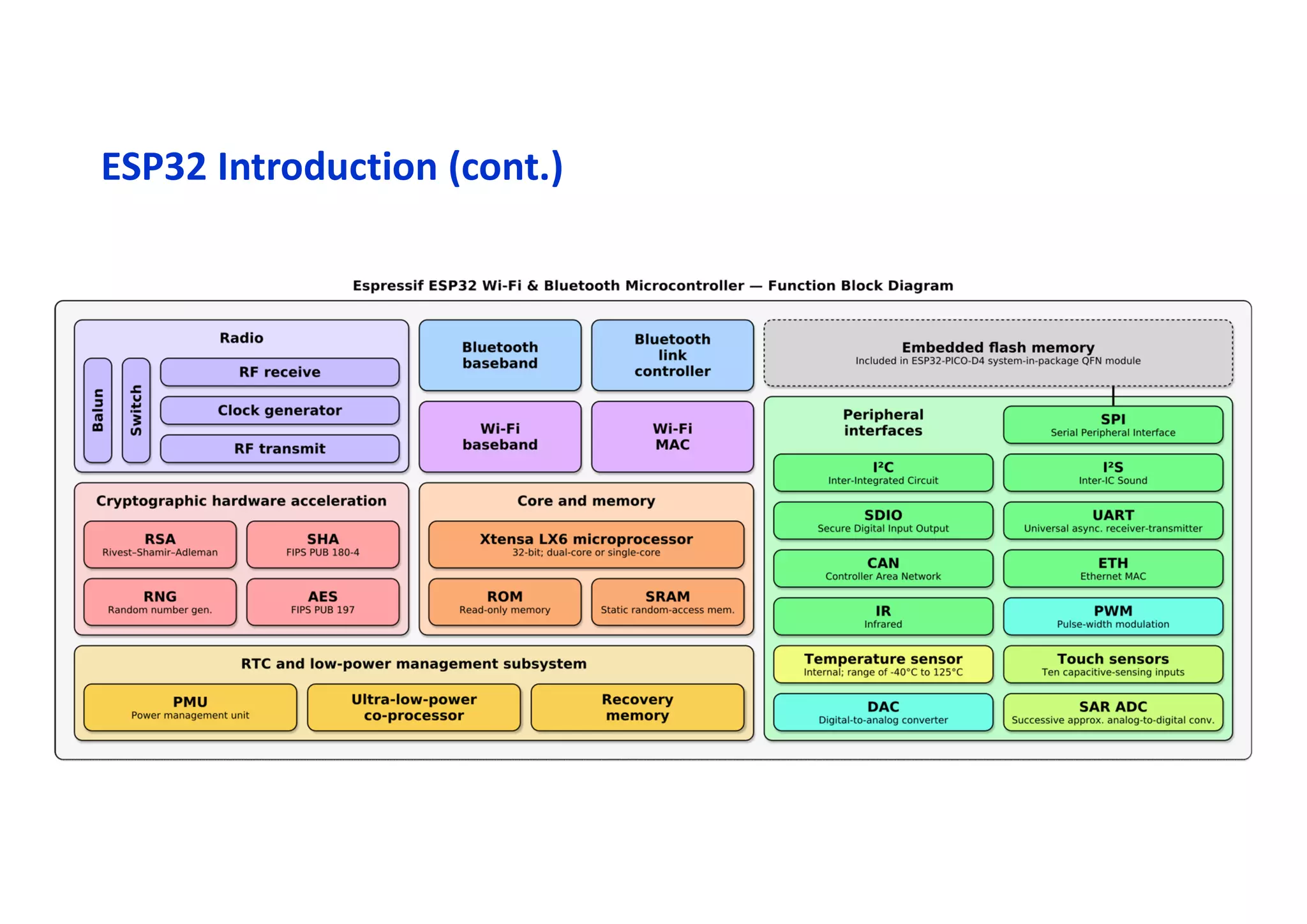The height and width of the screenshot is (924, 1307).
Task: Click the 'I²C' Inter-Integrated Circuit block
Action: pos(883,473)
